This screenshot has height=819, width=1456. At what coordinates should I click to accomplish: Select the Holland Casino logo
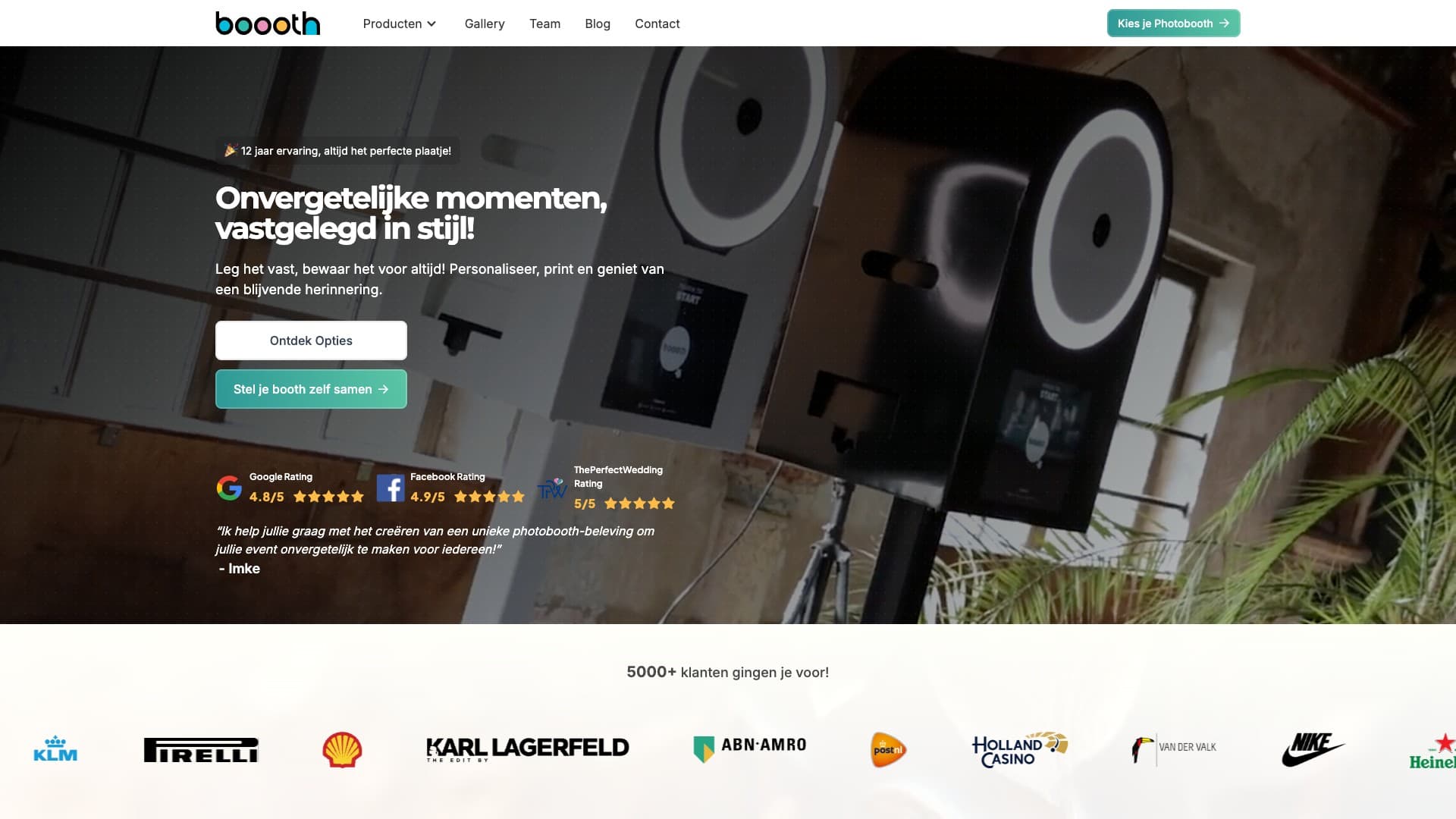tap(1019, 749)
